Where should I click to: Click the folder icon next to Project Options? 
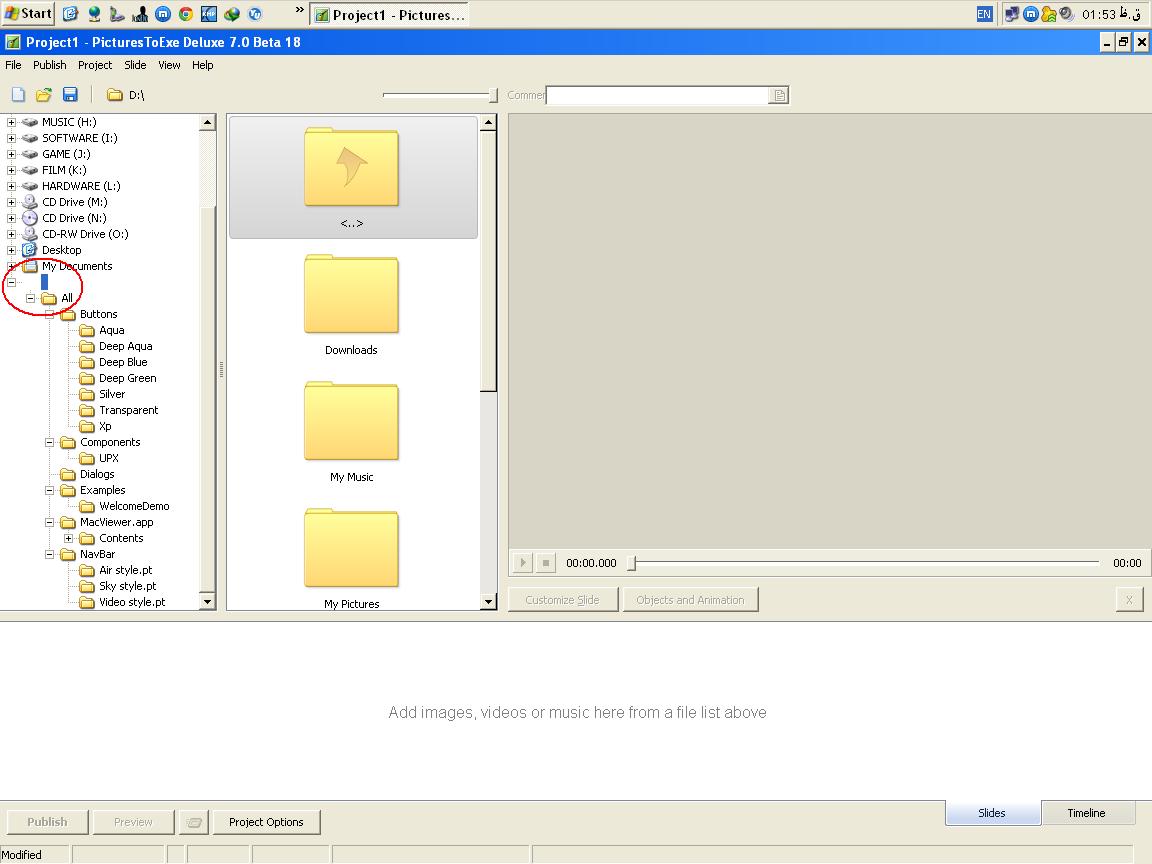pyautogui.click(x=194, y=822)
